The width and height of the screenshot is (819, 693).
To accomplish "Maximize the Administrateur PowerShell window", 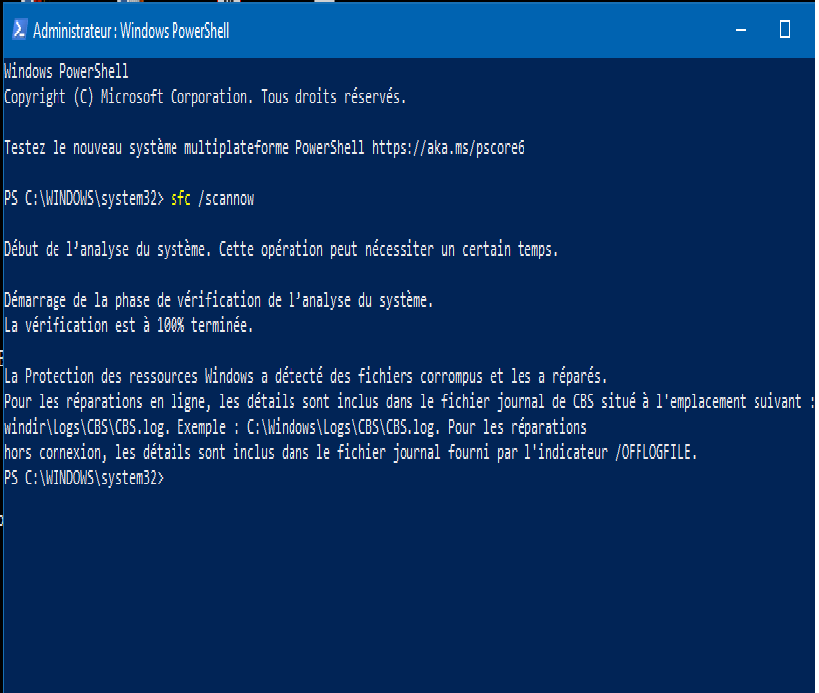I will (x=785, y=30).
